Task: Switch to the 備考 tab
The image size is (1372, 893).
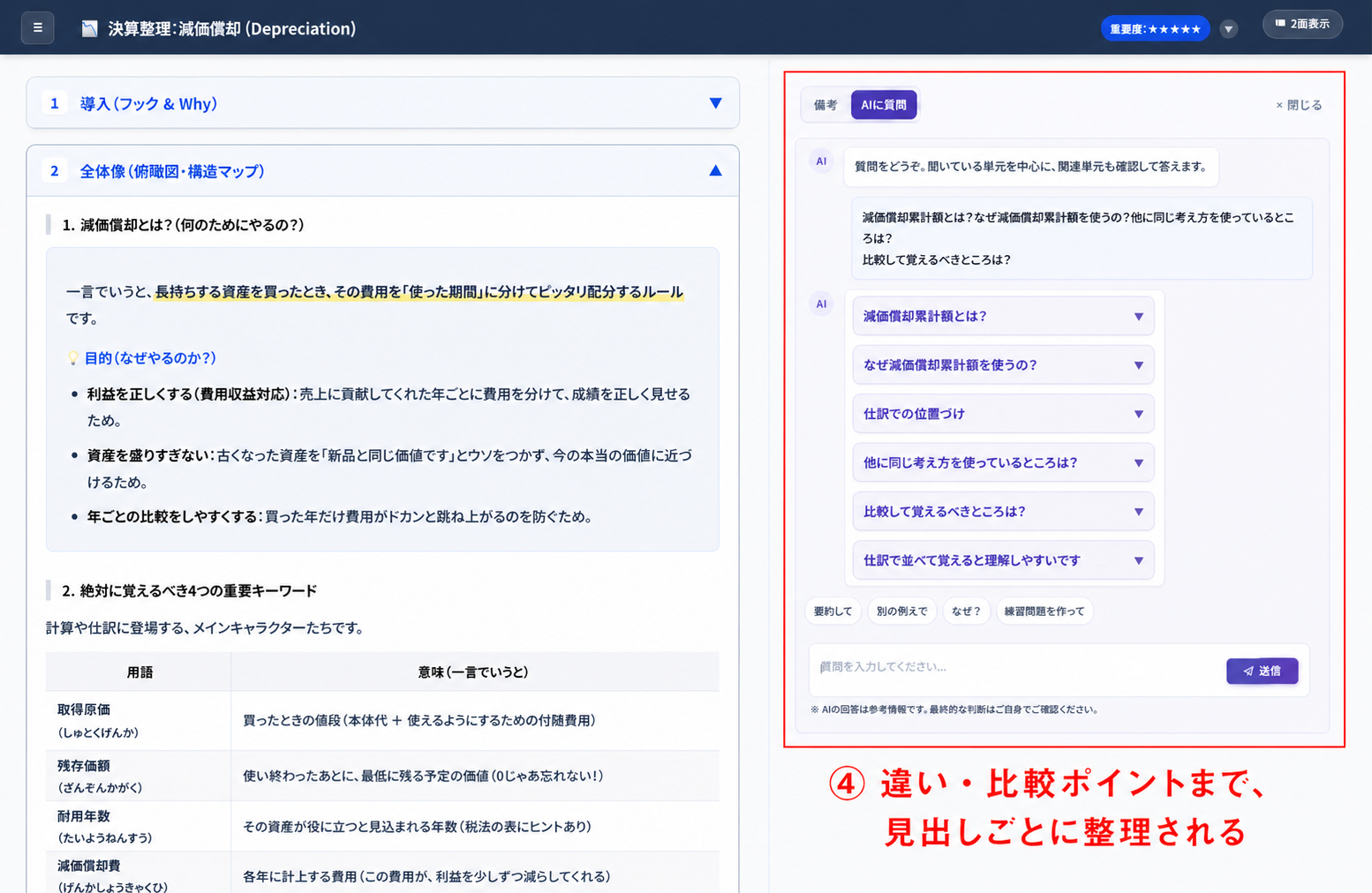Action: click(x=825, y=105)
